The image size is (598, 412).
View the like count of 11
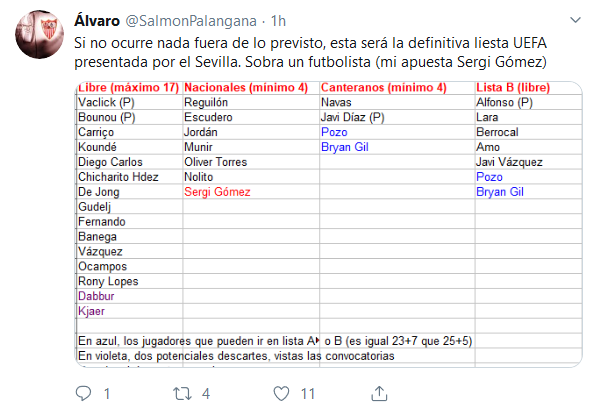[x=308, y=394]
